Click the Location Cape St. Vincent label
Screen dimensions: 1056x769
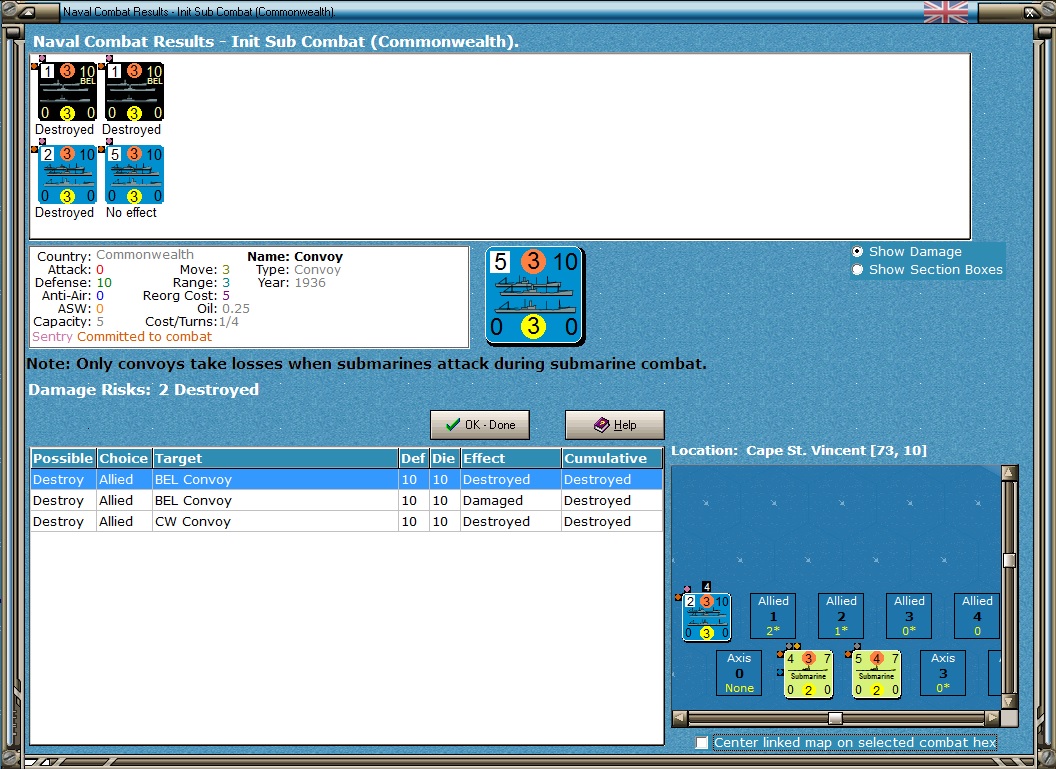pos(799,450)
